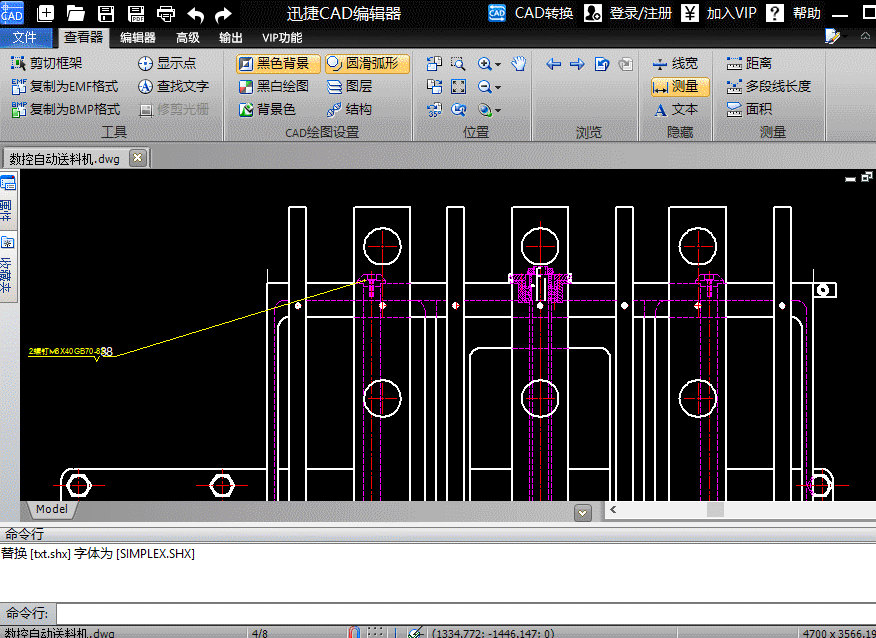This screenshot has height=638, width=876.
Task: Save as PDF using the PDF disk icon
Action: tap(136, 13)
